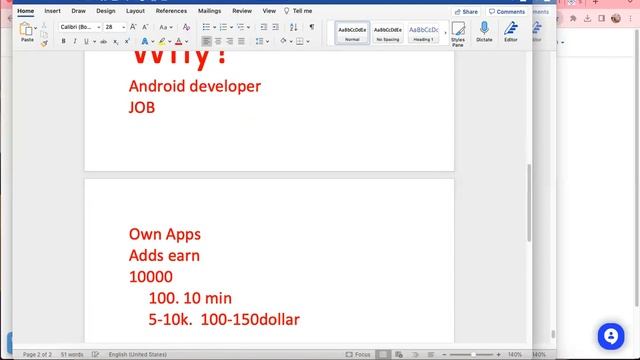Open the Styles Pane

click(x=458, y=34)
